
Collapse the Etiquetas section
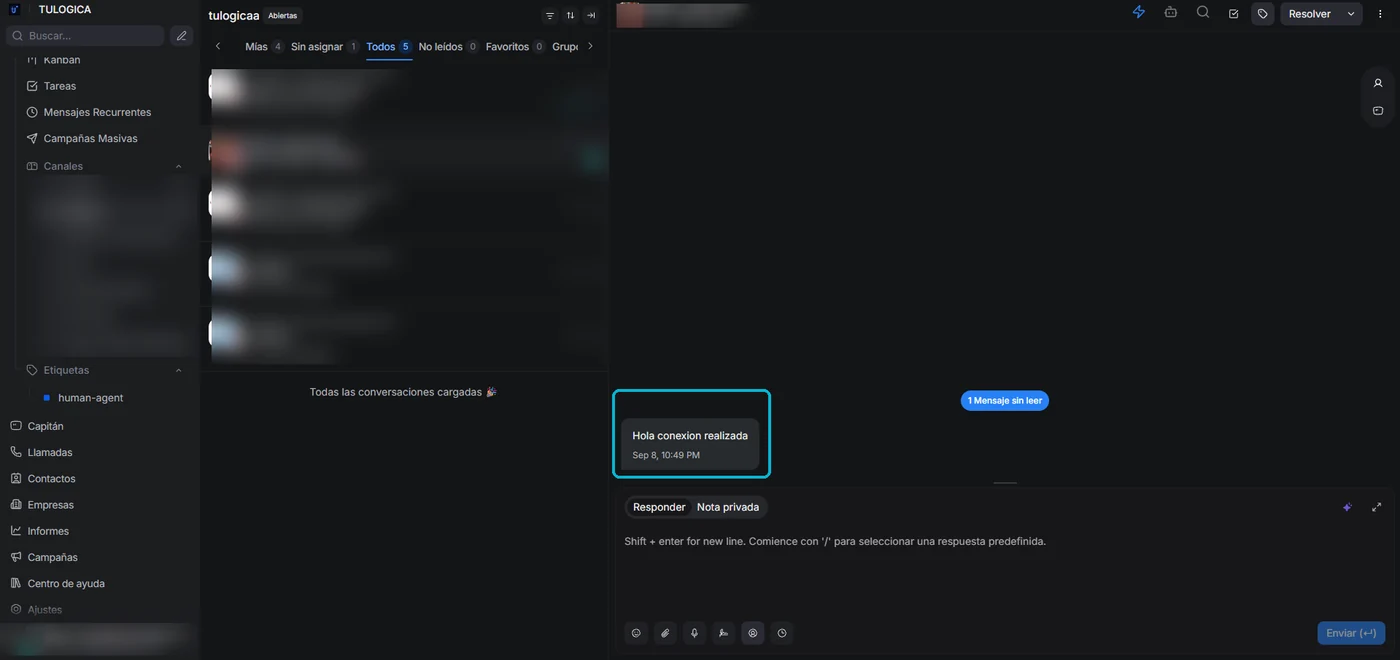click(x=178, y=370)
